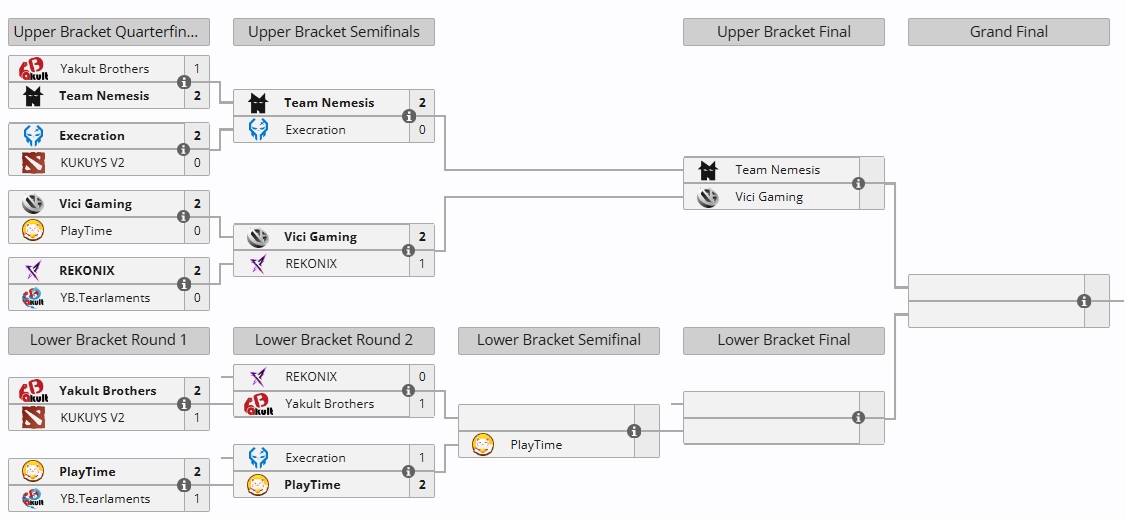
Task: Click the Grand Final match info icon
Action: pos(1084,301)
